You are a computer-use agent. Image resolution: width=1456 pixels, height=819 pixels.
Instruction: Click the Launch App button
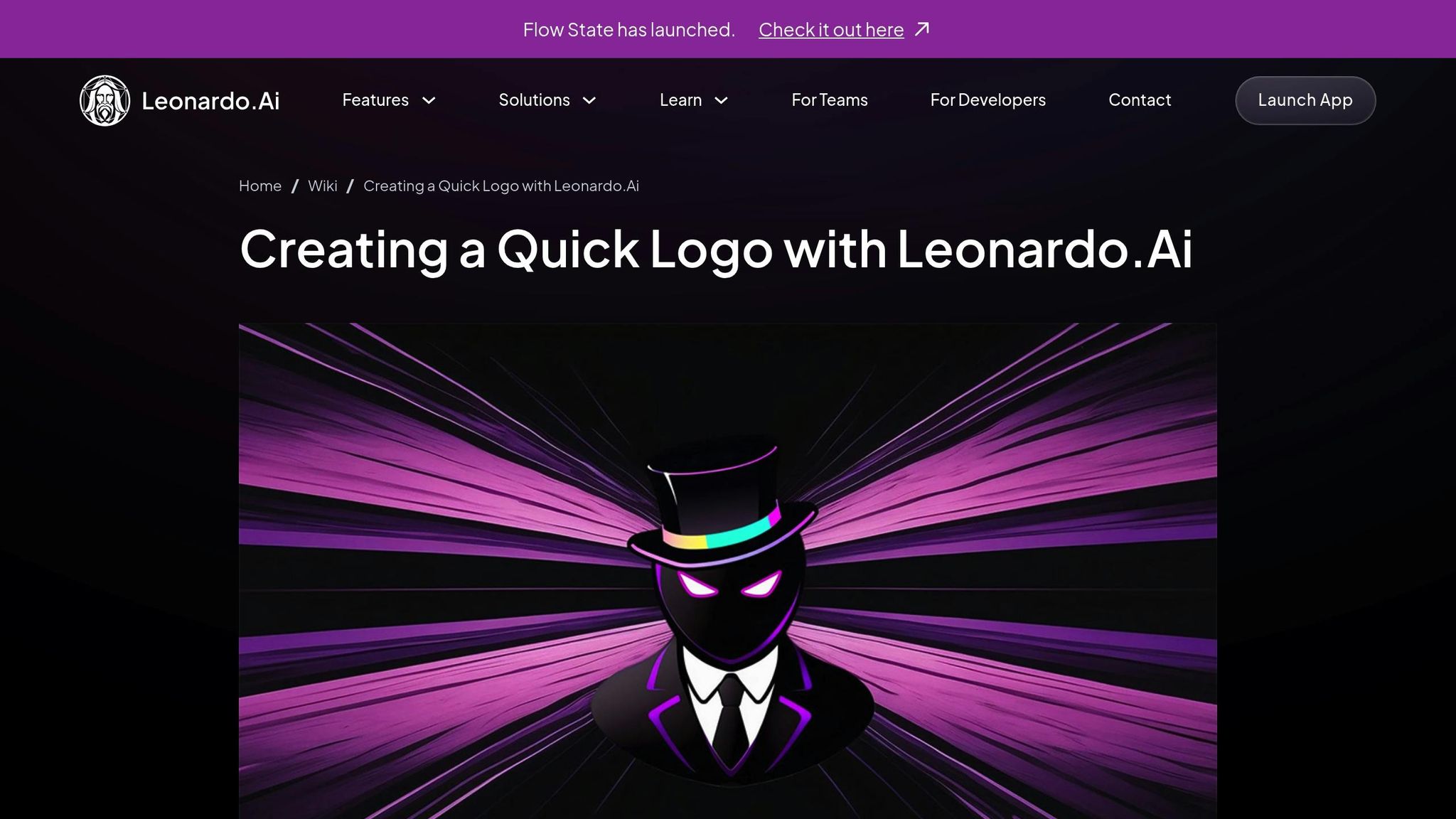tap(1305, 100)
